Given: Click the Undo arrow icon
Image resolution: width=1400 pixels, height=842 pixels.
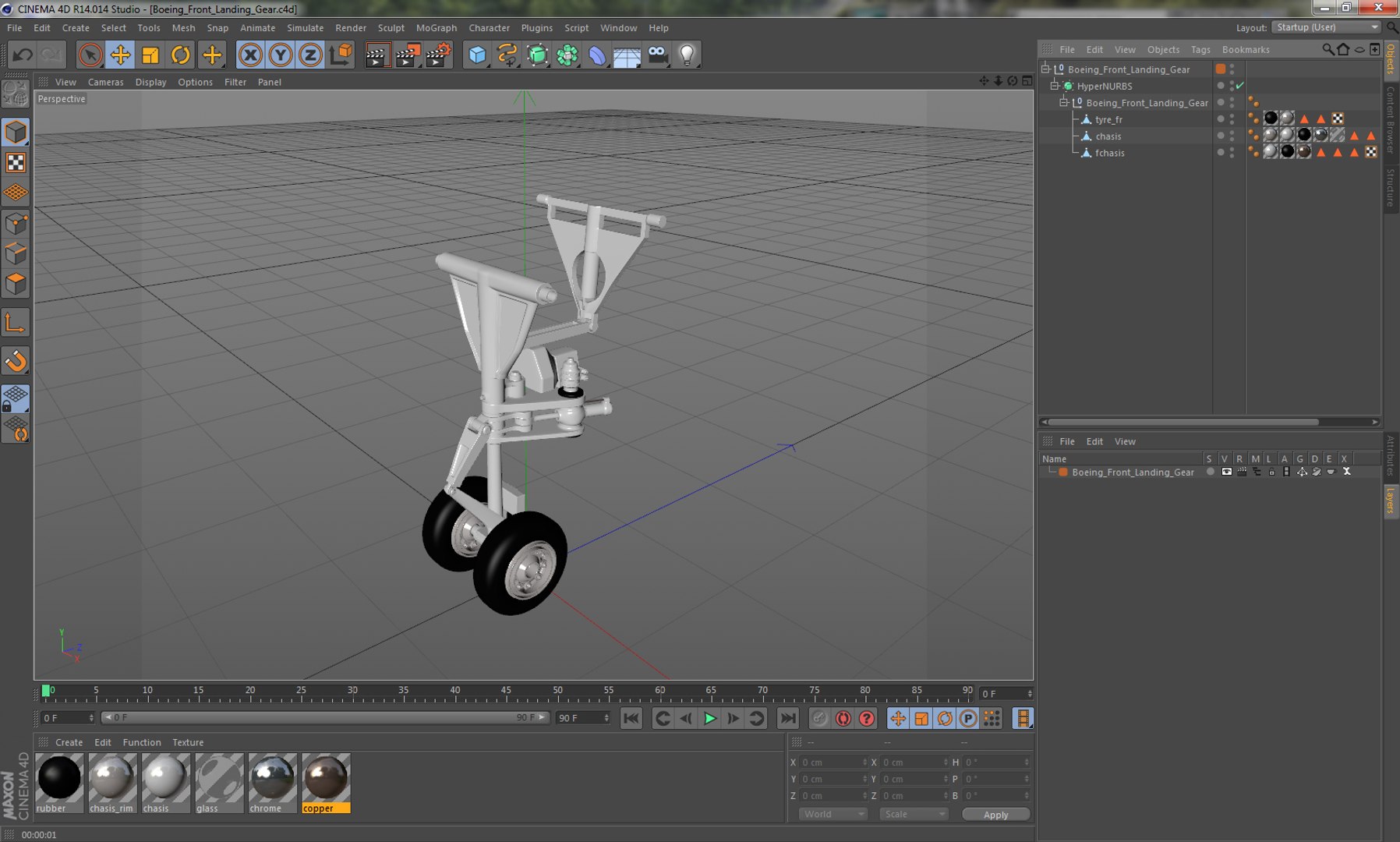Looking at the screenshot, I should [23, 55].
